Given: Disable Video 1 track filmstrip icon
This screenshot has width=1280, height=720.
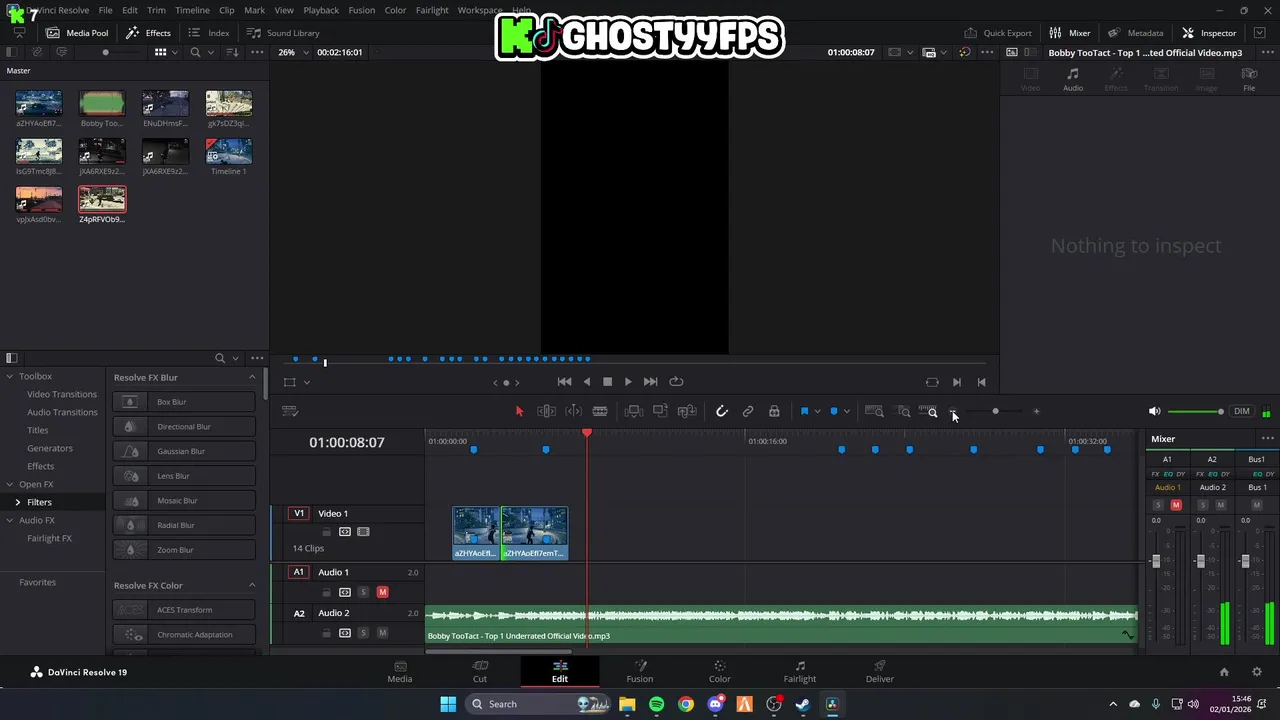Looking at the screenshot, I should pyautogui.click(x=363, y=532).
